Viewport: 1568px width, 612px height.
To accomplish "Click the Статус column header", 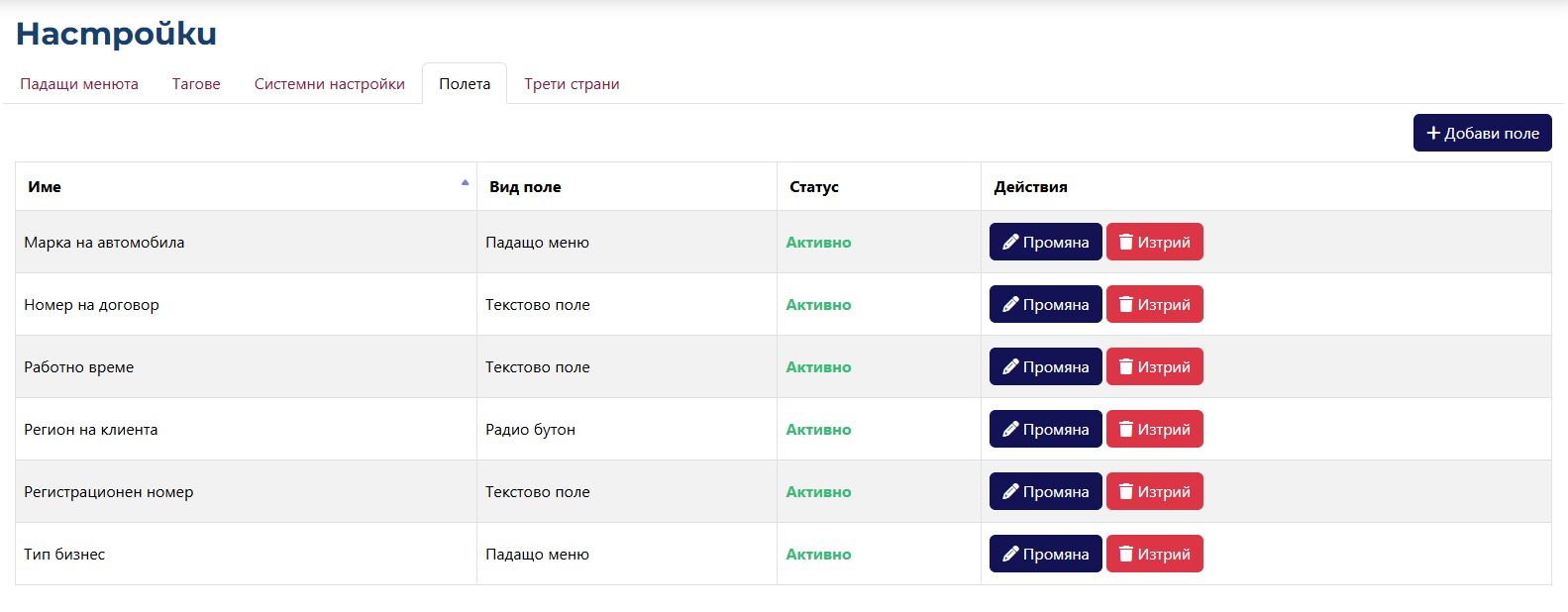I will click(x=879, y=186).
